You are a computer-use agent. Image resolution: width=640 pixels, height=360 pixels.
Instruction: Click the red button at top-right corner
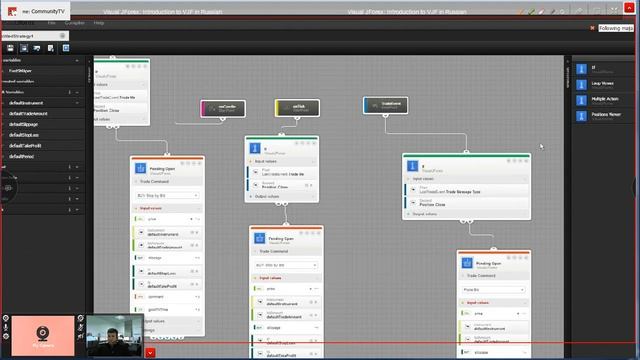coord(629,8)
